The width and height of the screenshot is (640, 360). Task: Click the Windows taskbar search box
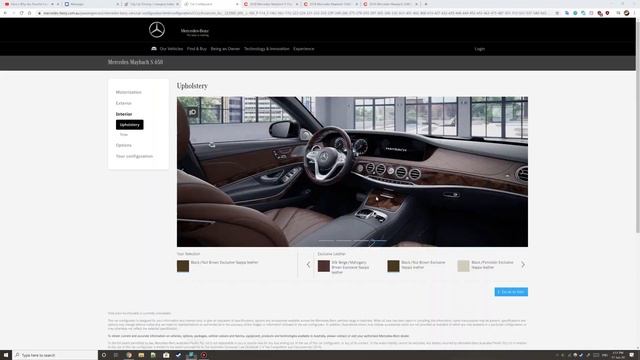pos(55,355)
